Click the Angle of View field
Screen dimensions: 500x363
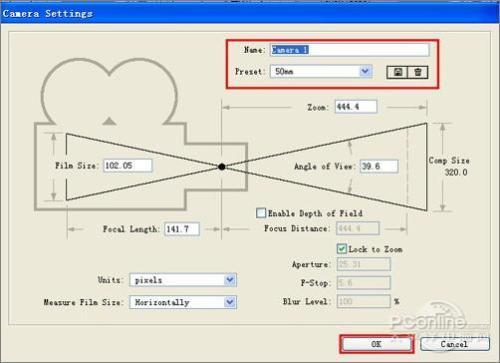pos(379,166)
